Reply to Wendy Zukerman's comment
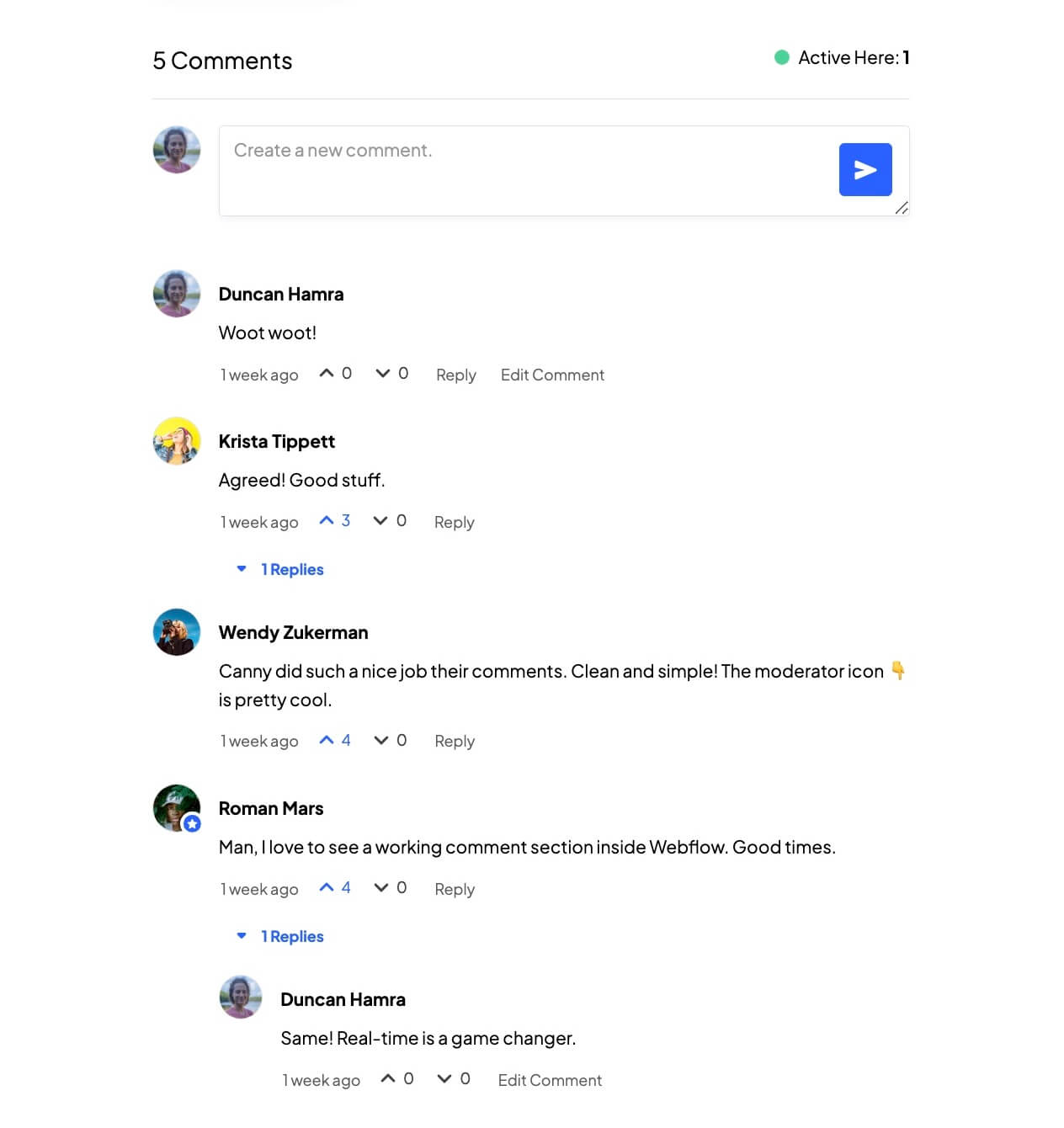The width and height of the screenshot is (1064, 1128). (454, 742)
